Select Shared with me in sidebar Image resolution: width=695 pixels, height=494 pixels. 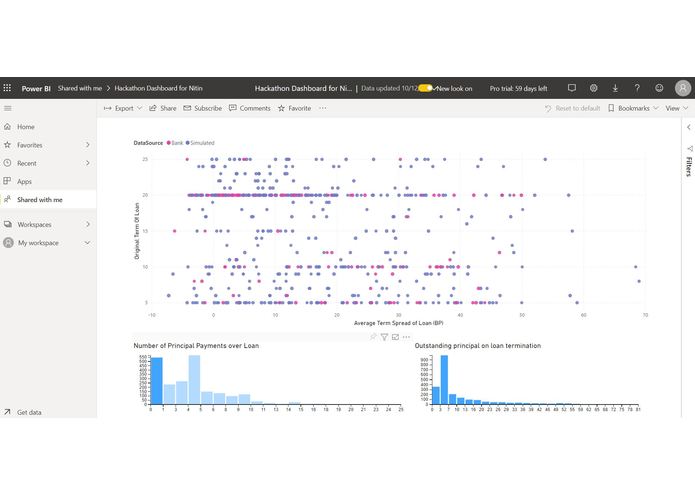48,199
